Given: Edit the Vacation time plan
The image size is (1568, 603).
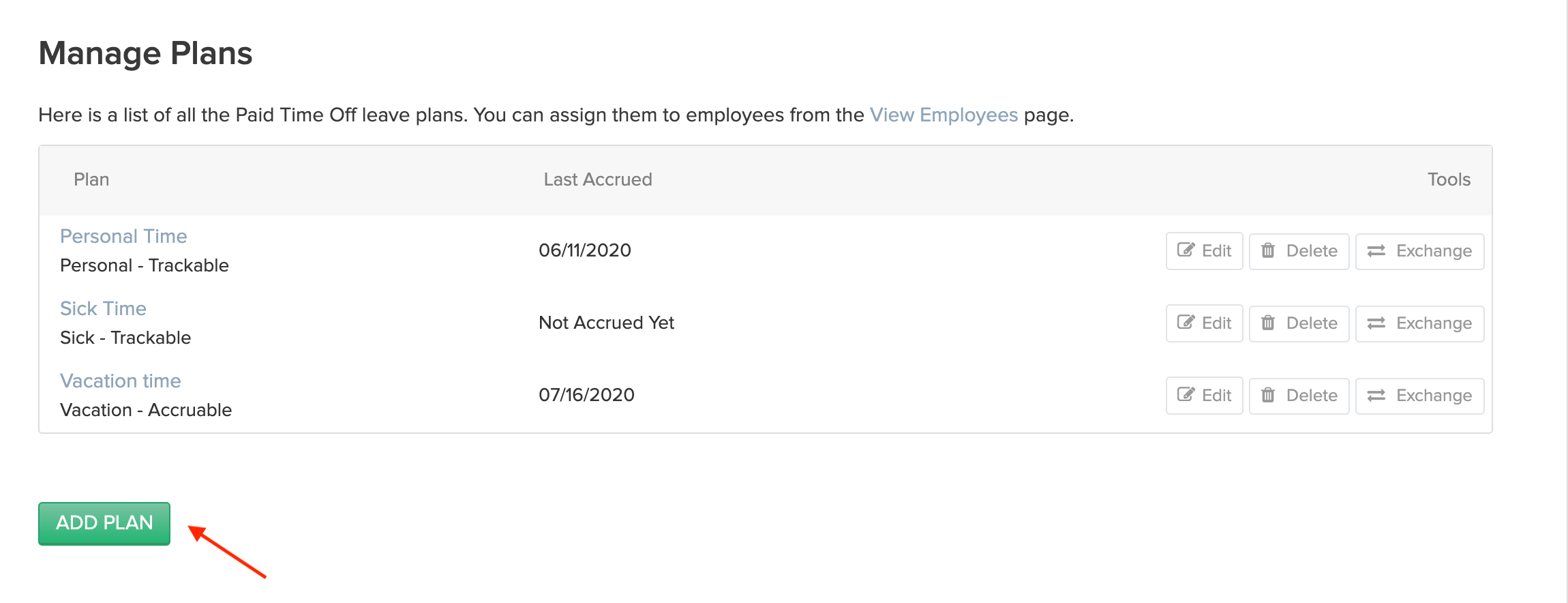Looking at the screenshot, I should click(1204, 396).
